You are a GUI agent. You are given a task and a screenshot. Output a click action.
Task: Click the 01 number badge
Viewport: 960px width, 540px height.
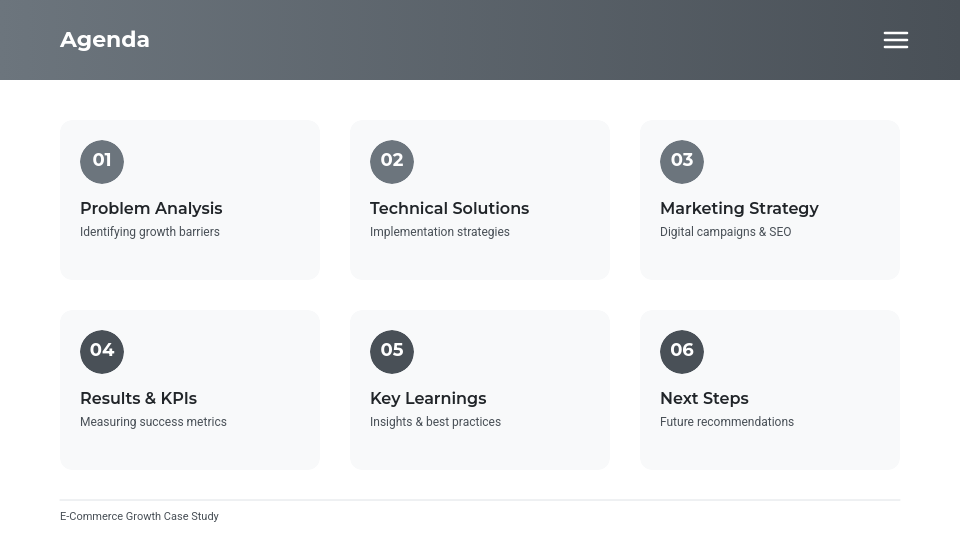pos(102,162)
